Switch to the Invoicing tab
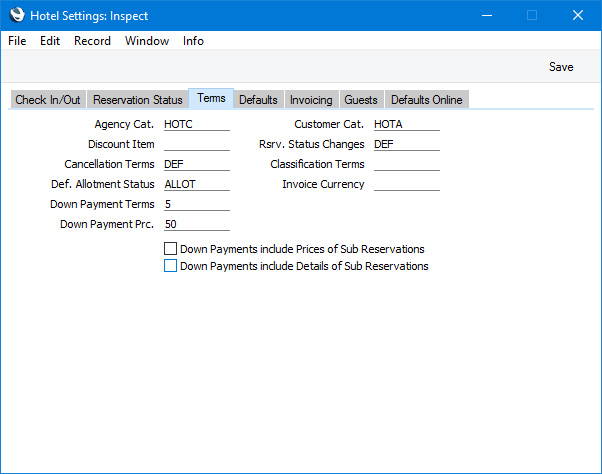The height and width of the screenshot is (474, 602). tap(310, 100)
